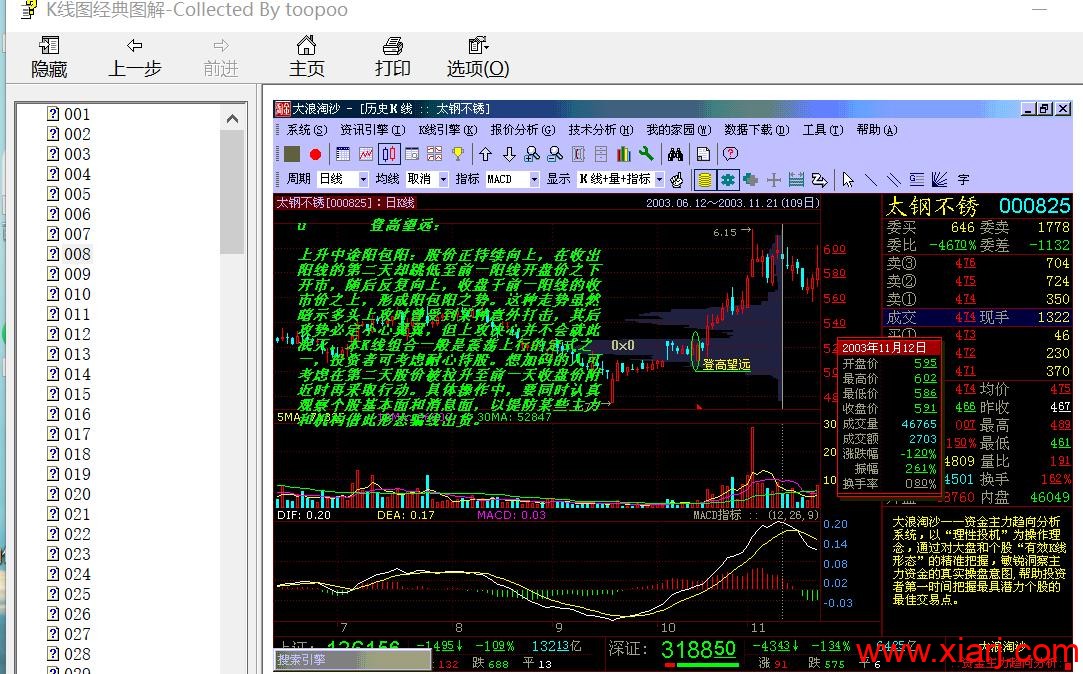This screenshot has height=674, width=1083.
Task: Select the arrow pointer tool
Action: [x=848, y=180]
